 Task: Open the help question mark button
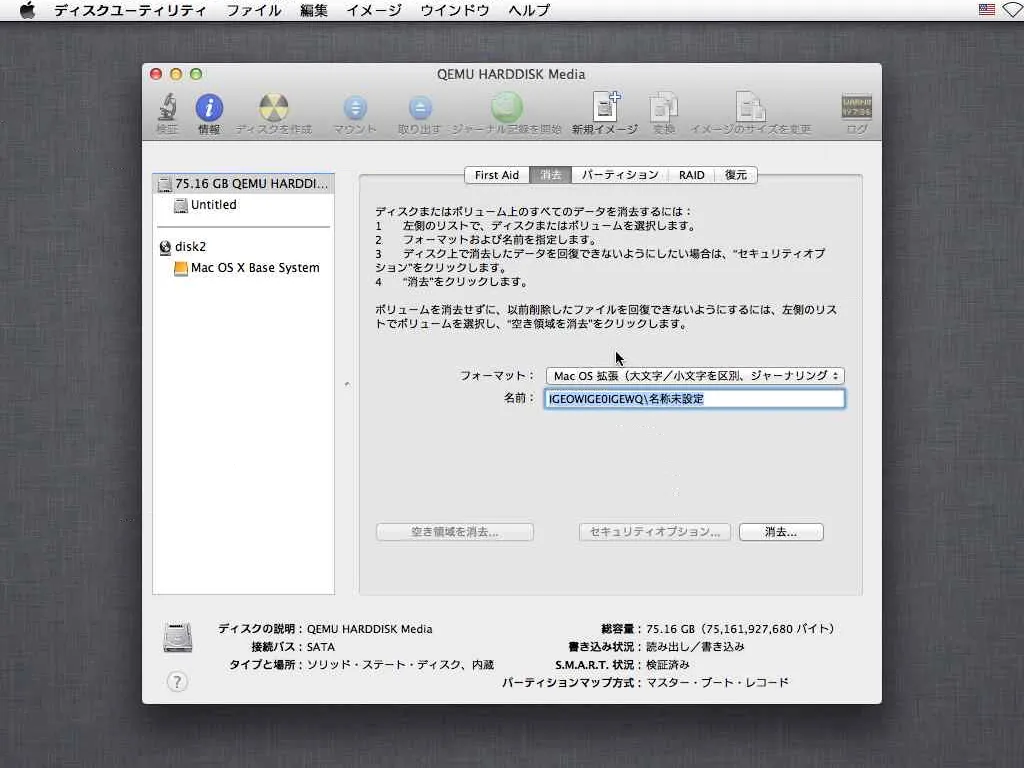[177, 682]
